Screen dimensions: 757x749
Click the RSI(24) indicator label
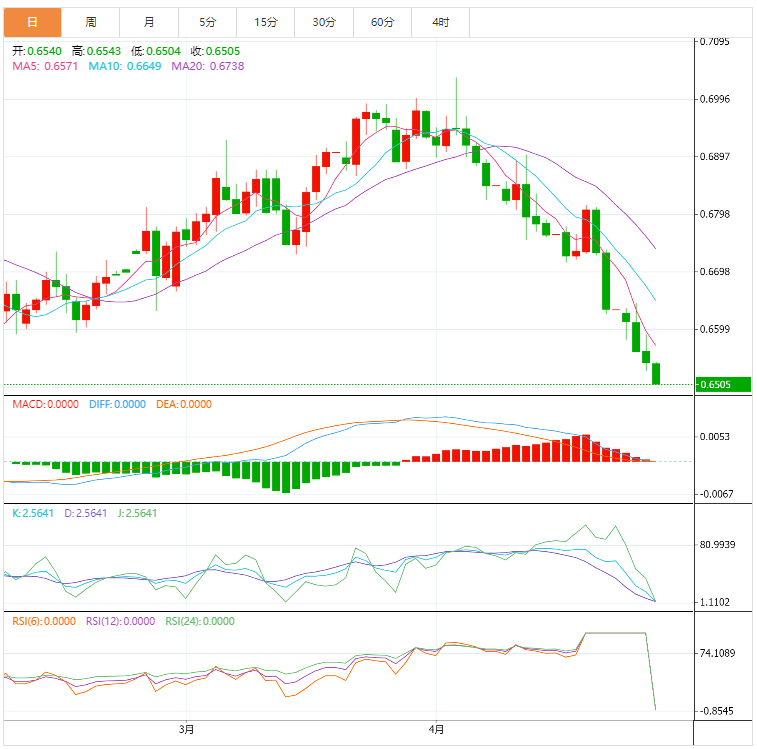click(x=200, y=621)
